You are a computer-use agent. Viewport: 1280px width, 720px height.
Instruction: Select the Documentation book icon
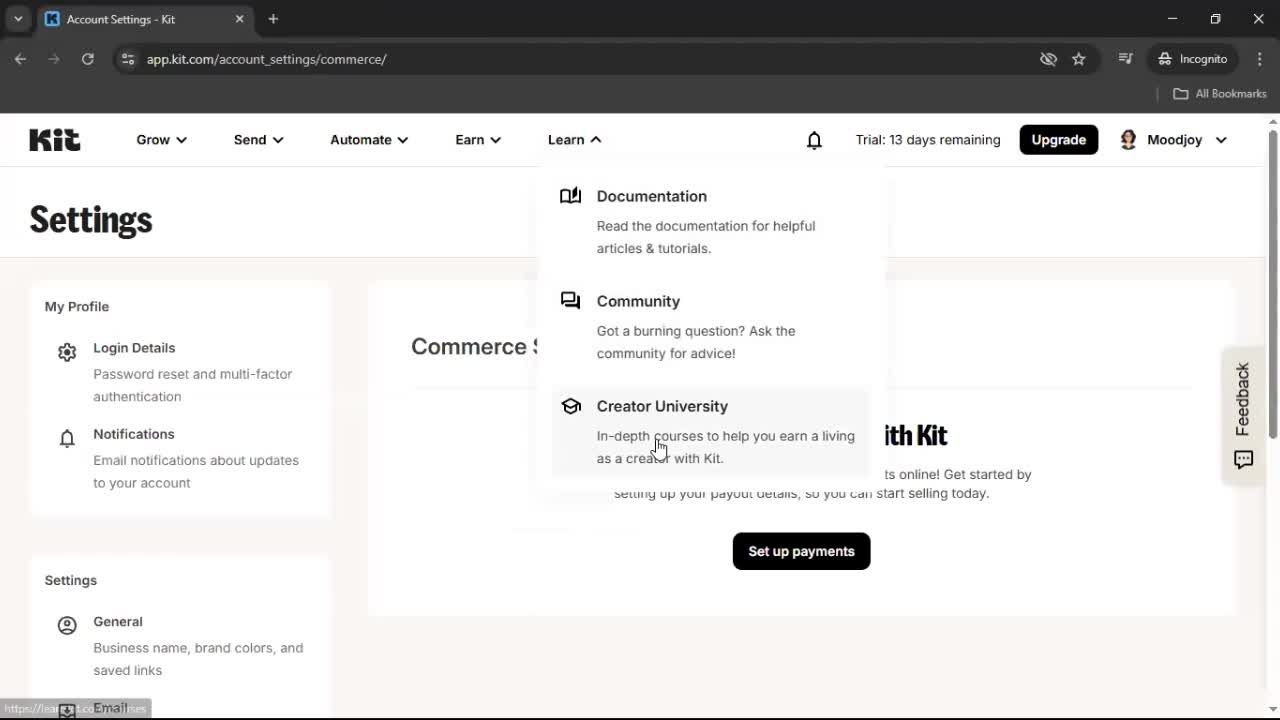(x=570, y=195)
